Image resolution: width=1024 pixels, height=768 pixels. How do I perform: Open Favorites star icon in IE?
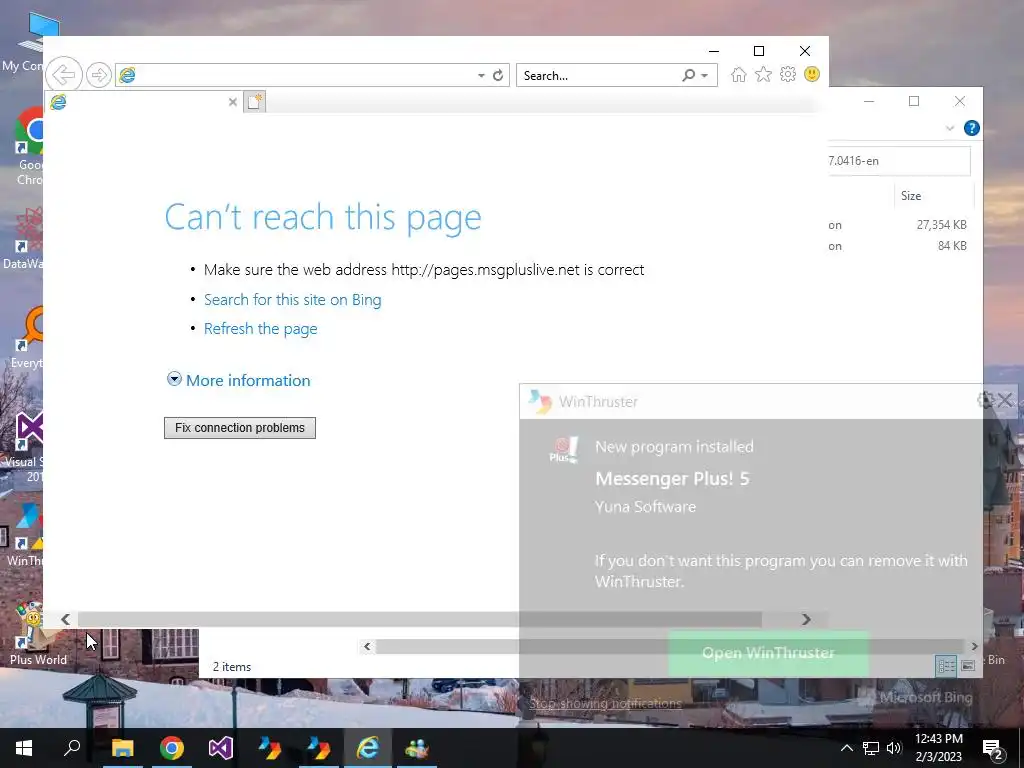pos(763,74)
